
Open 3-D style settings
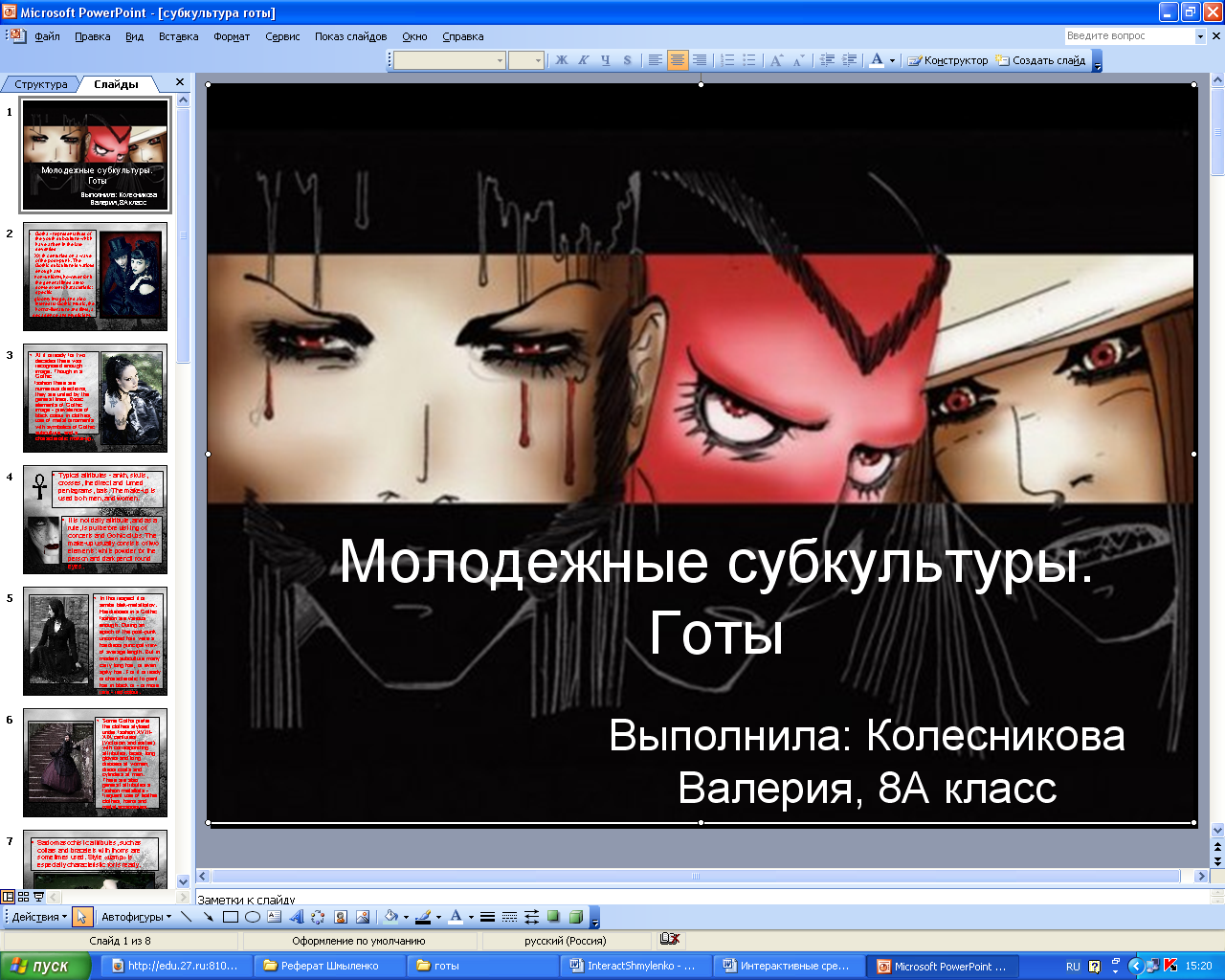point(575,917)
